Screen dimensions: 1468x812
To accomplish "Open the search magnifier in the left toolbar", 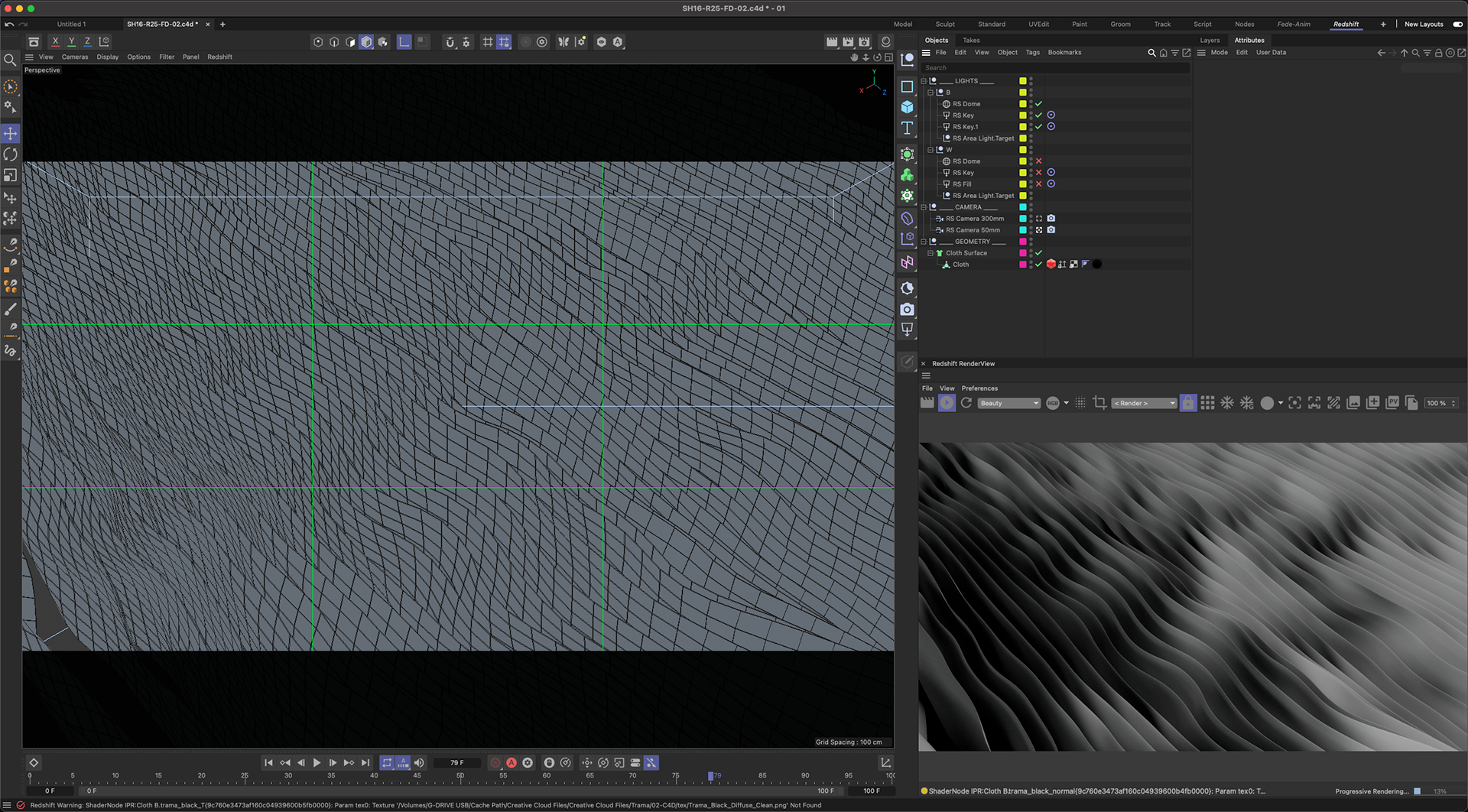I will 11,60.
